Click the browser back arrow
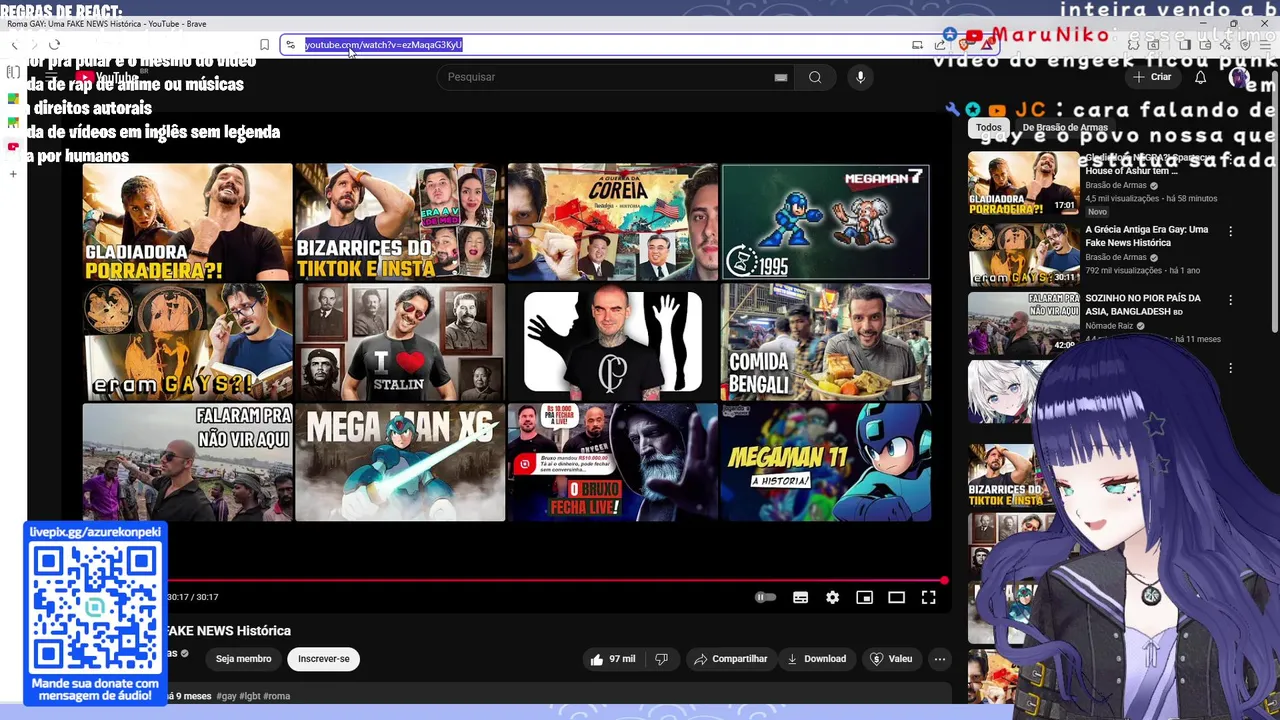This screenshot has width=1280, height=720. [x=14, y=45]
